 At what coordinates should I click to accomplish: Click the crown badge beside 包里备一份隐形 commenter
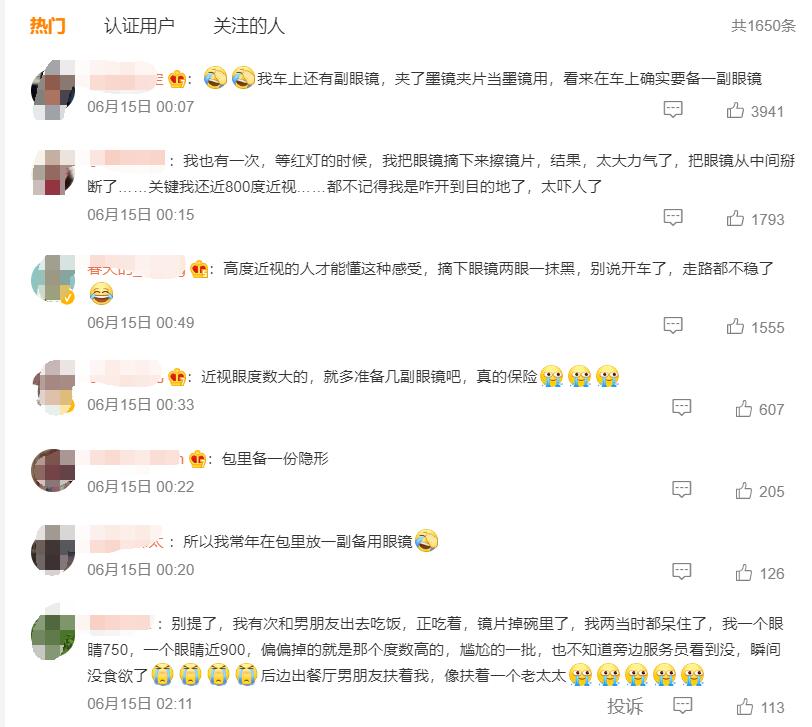point(197,459)
